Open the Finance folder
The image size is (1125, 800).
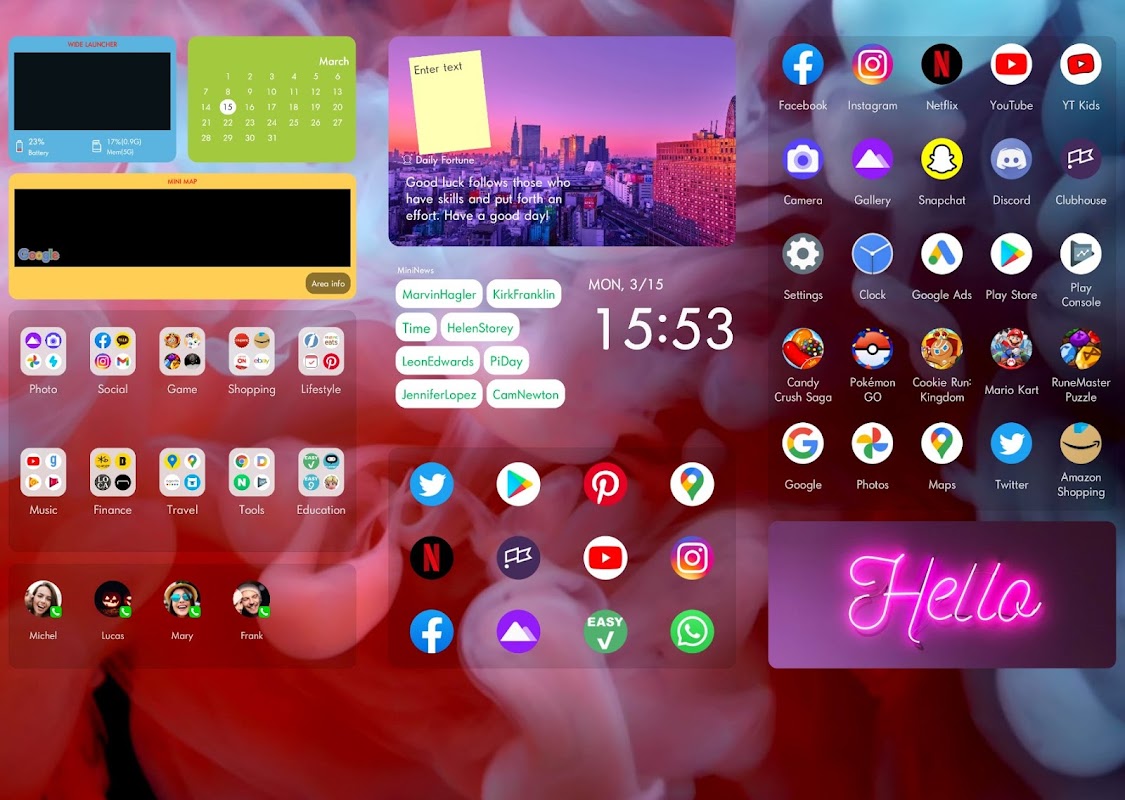(x=113, y=472)
